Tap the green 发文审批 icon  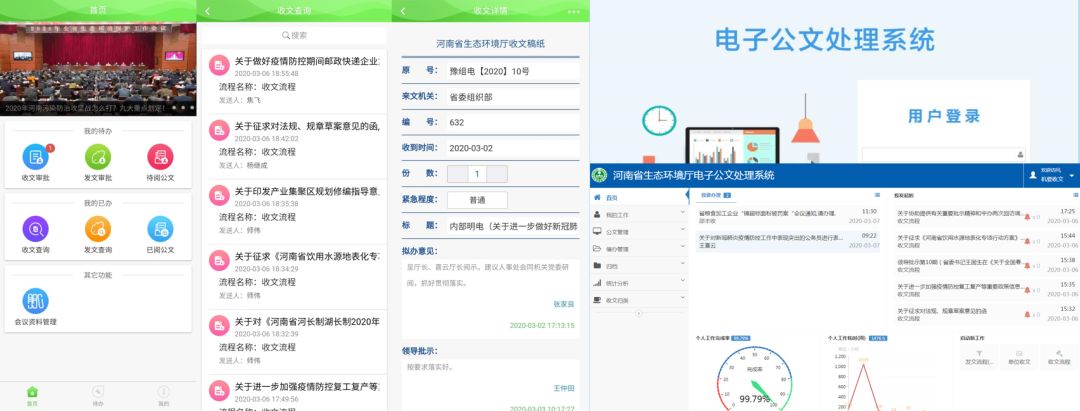coord(98,157)
